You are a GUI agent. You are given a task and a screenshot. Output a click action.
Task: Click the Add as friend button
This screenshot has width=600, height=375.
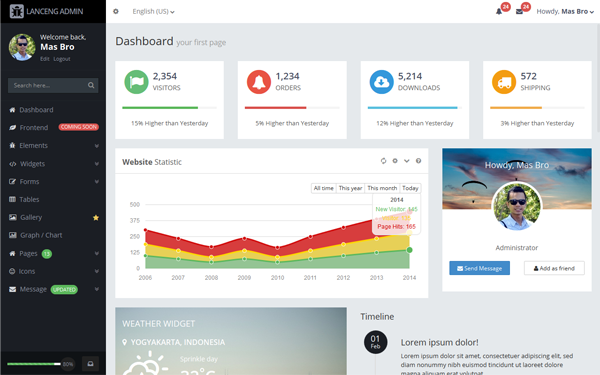(x=554, y=268)
